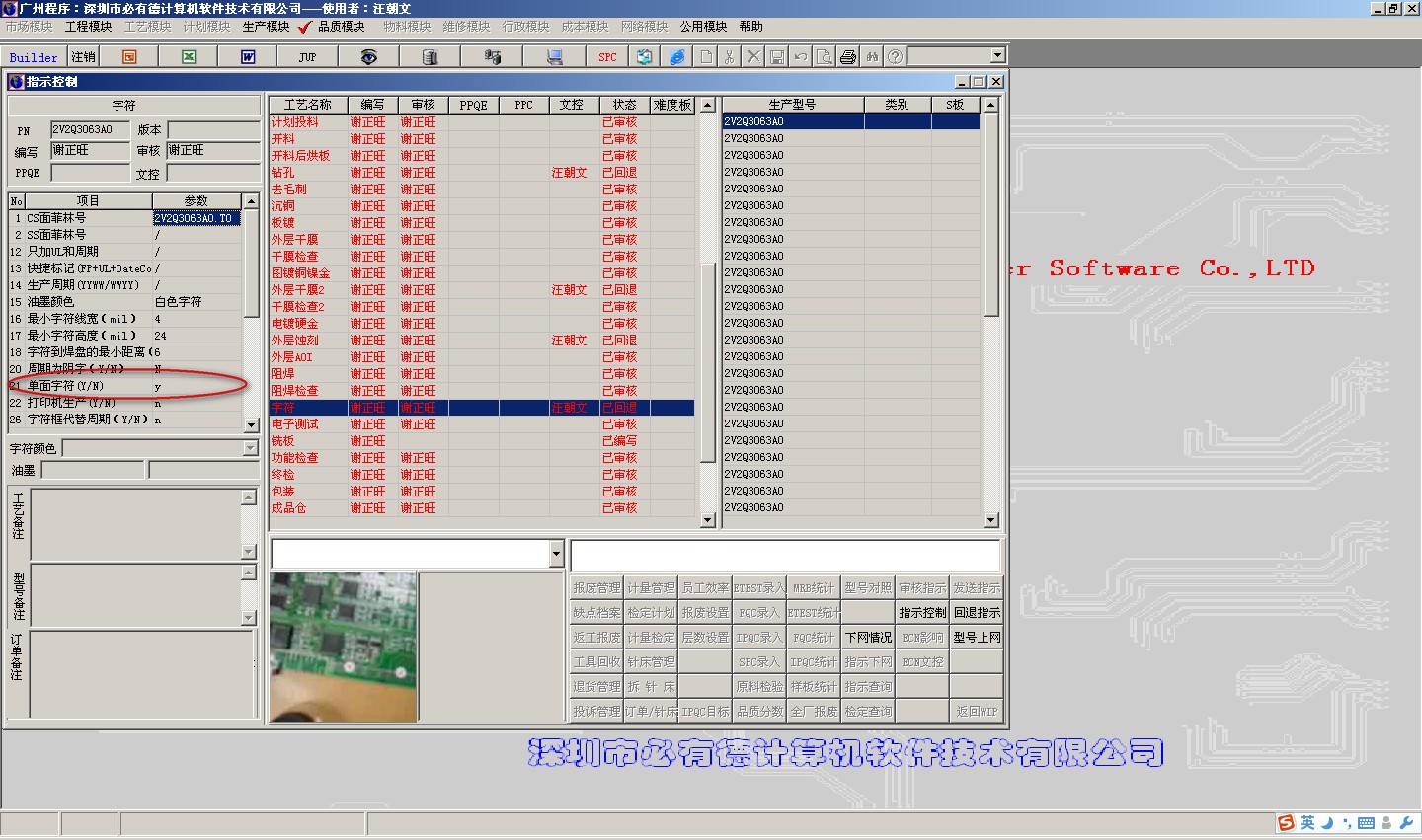Click the 油墨颜色 parameter row
This screenshot has width=1422, height=840.
(125, 302)
